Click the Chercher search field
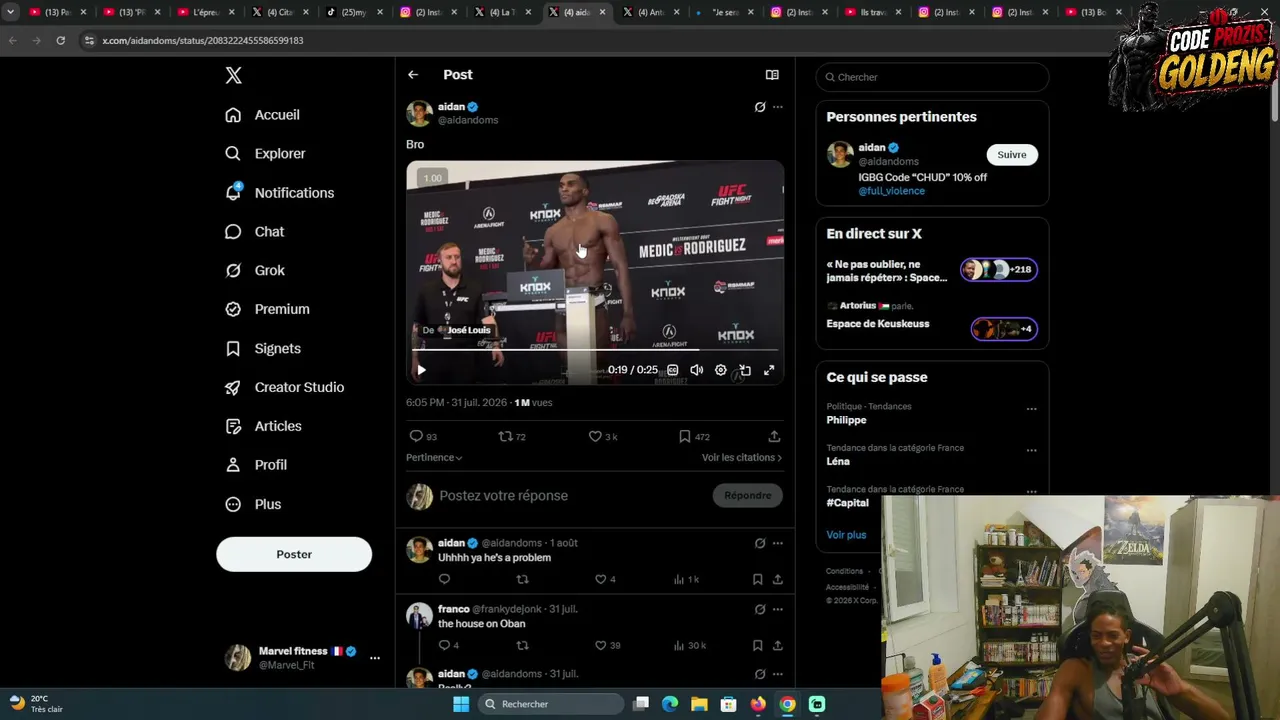The width and height of the screenshot is (1280, 720). tap(932, 77)
